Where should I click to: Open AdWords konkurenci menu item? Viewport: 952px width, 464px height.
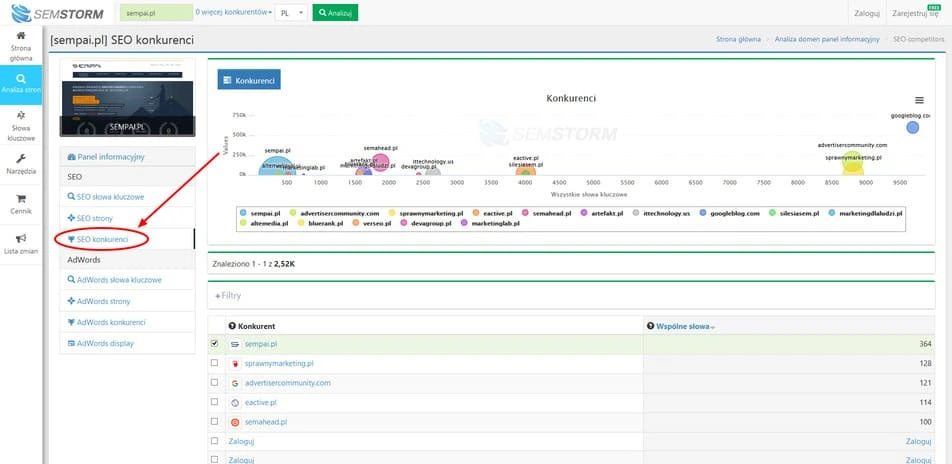coord(128,322)
